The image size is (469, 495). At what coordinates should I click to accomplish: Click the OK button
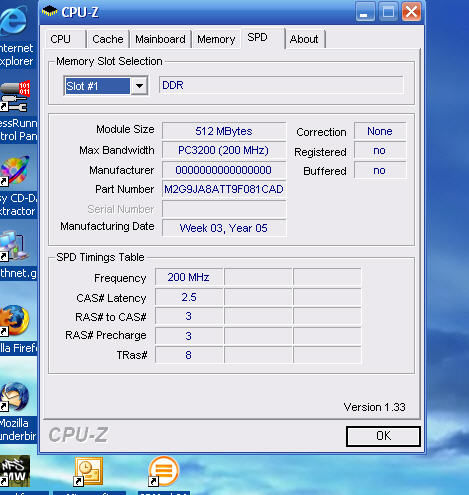[x=383, y=436]
